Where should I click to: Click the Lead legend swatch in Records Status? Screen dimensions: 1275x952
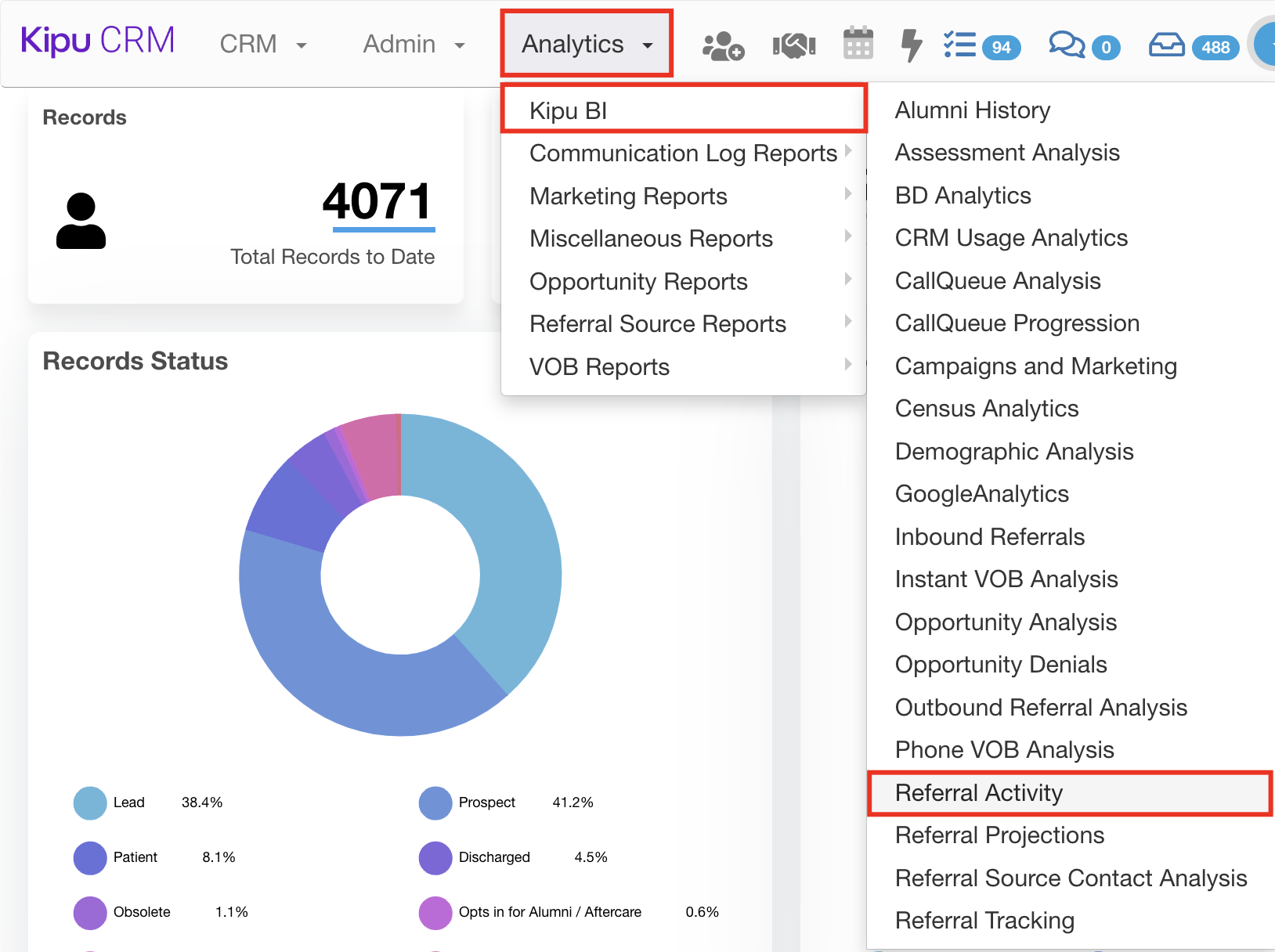click(88, 802)
